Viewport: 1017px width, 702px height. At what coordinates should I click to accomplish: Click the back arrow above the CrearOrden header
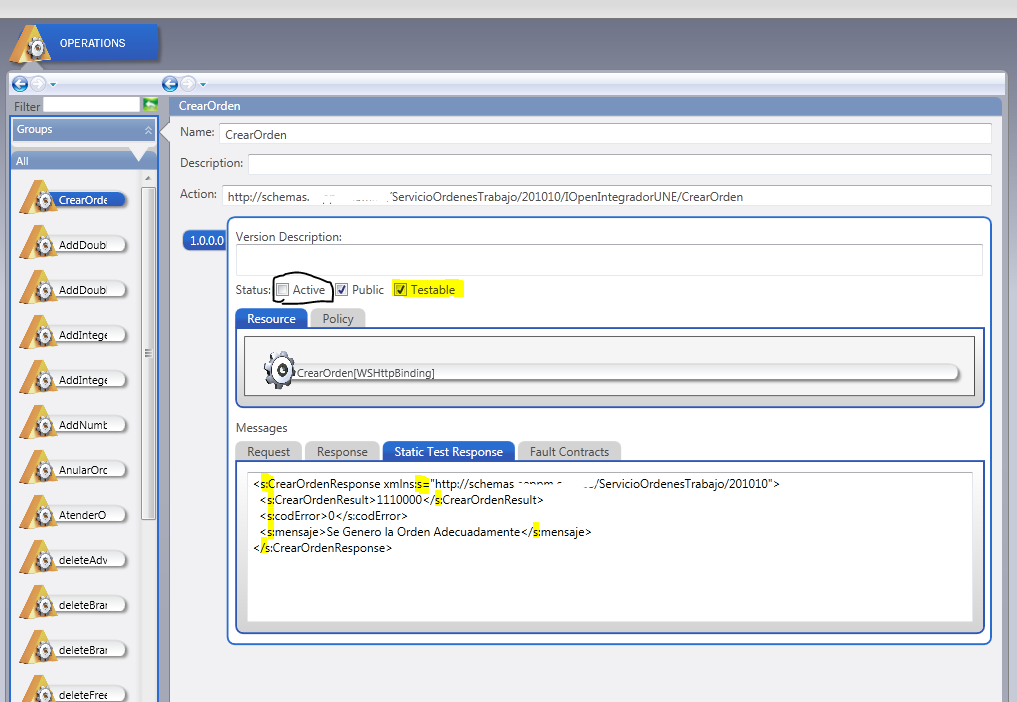(170, 84)
